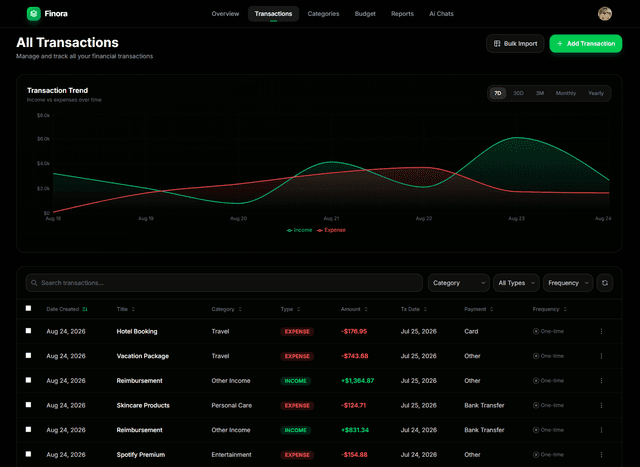The image size is (640, 467).
Task: Sort by Date Created arrows icon
Action: pos(85,309)
